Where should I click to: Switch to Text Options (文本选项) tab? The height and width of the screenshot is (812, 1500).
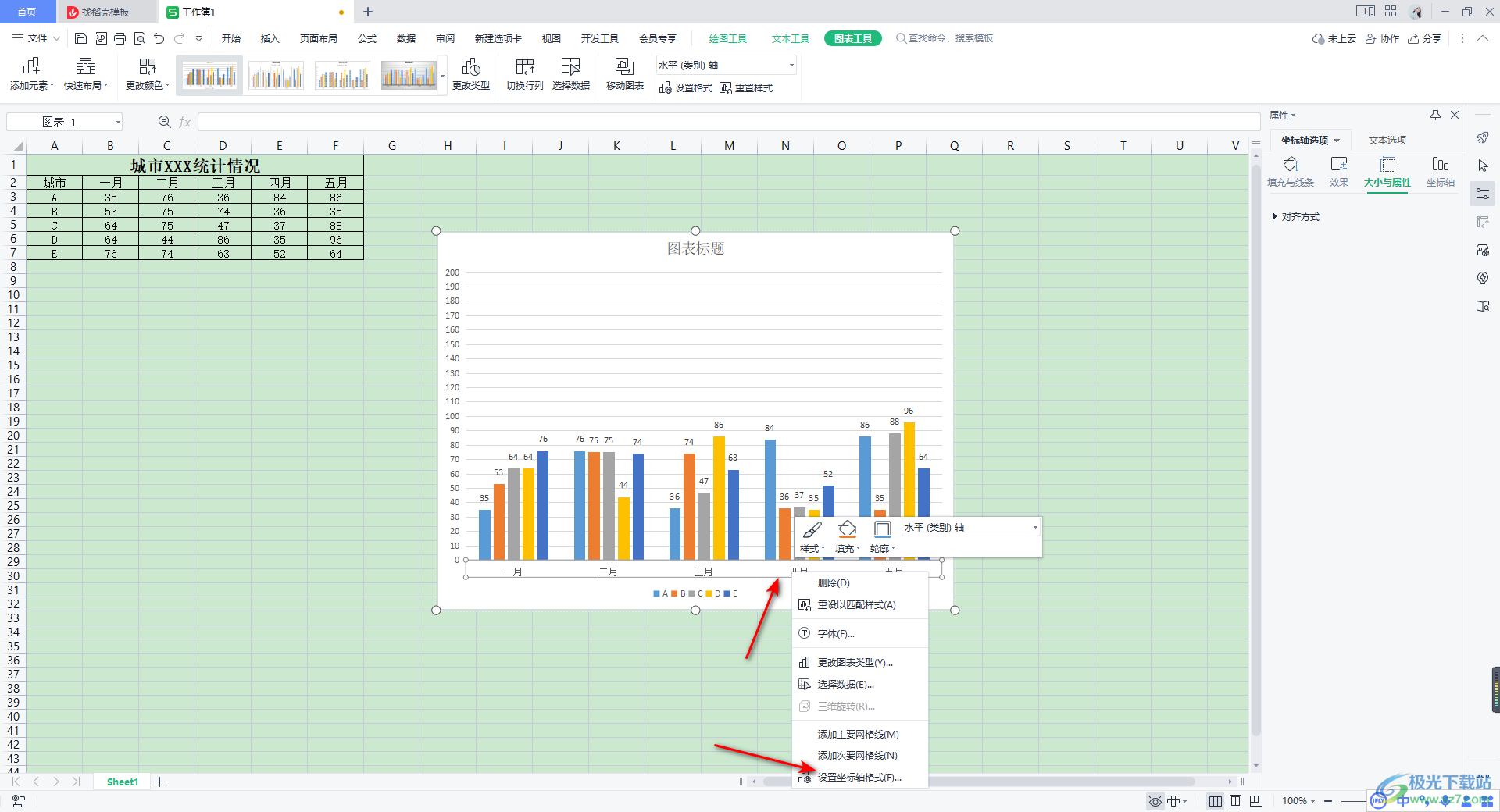coord(1387,141)
